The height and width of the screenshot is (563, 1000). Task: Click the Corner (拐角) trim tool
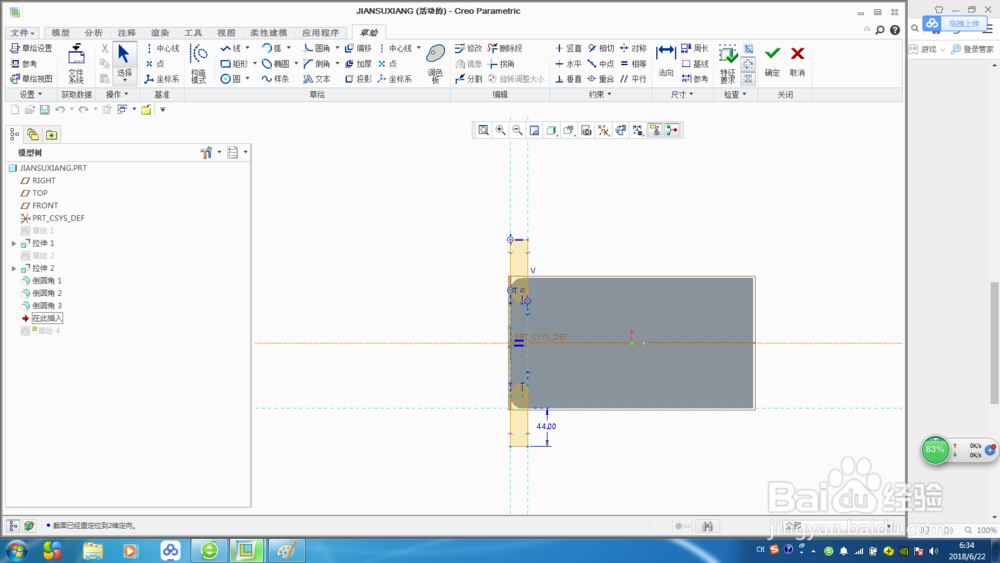(501, 64)
